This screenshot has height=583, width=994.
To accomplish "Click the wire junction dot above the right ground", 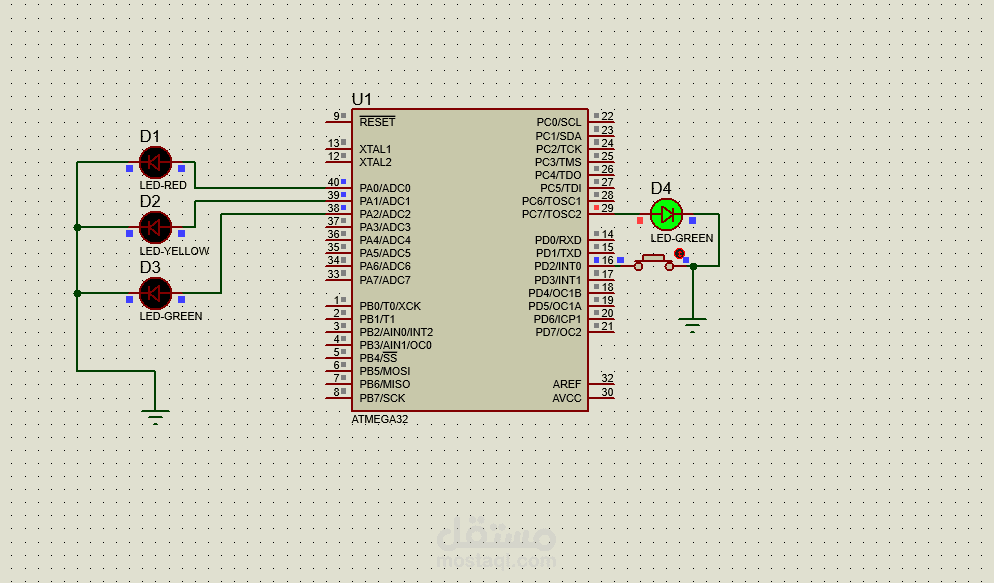I will 693,266.
